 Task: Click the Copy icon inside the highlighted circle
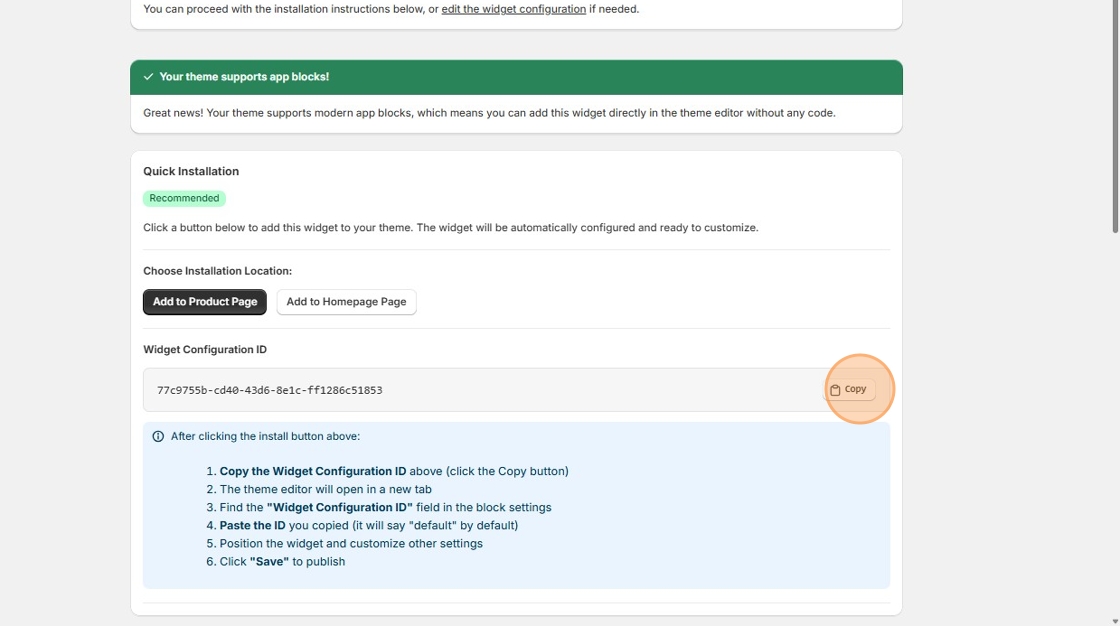pyautogui.click(x=836, y=389)
